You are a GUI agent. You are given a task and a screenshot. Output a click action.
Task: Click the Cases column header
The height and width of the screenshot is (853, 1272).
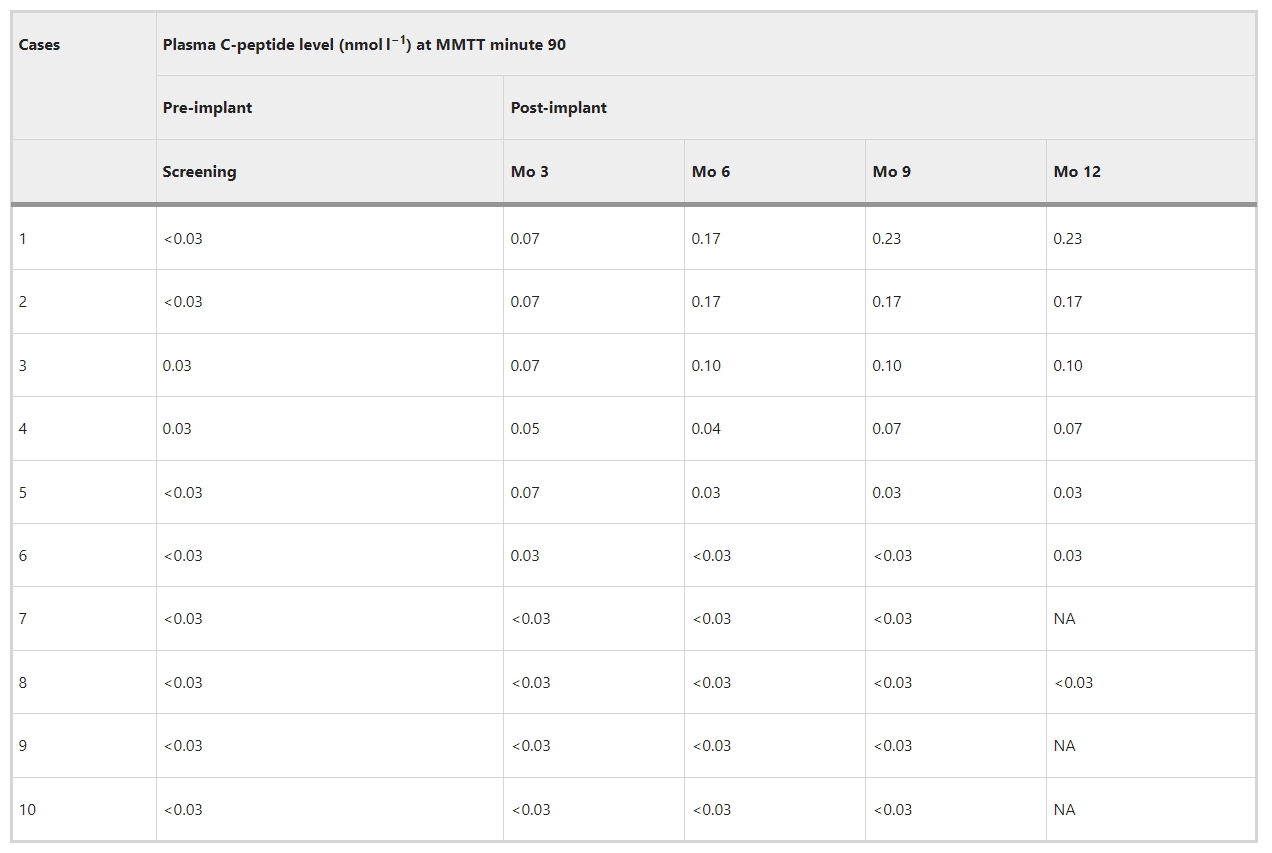pos(39,45)
